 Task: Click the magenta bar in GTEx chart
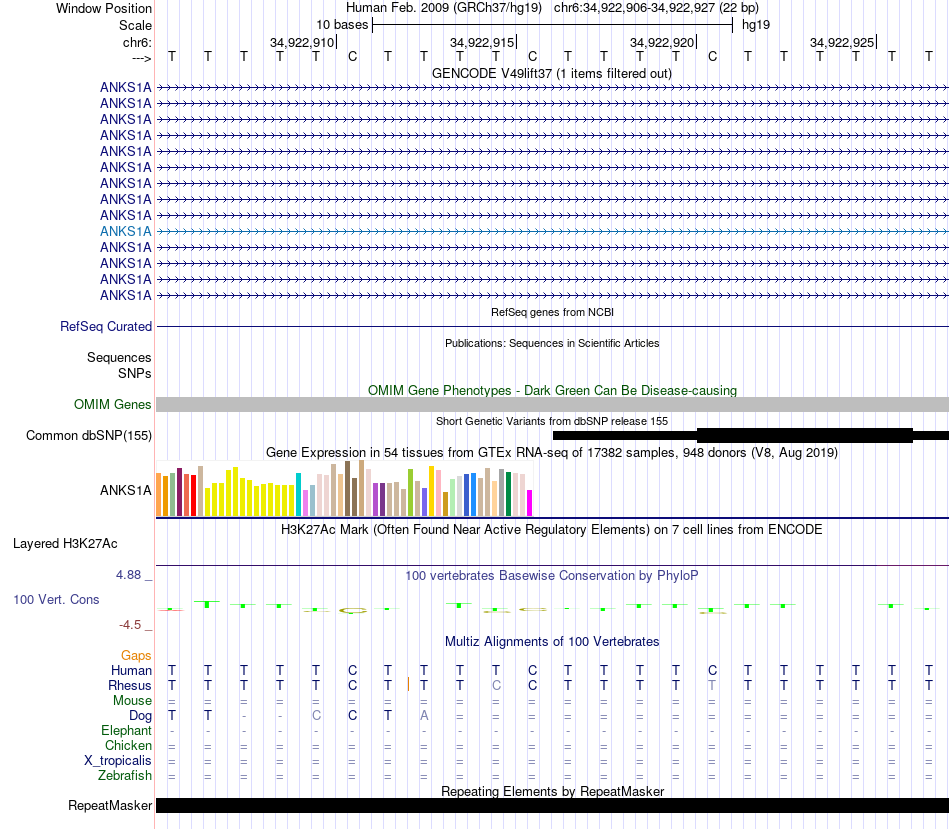(529, 503)
